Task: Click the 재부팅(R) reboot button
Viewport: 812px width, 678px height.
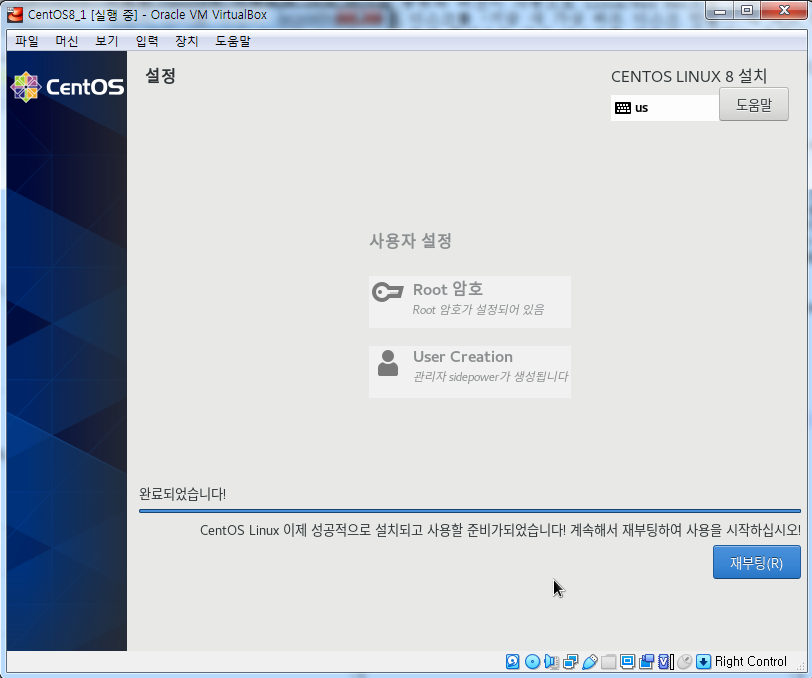Action: pos(757,562)
